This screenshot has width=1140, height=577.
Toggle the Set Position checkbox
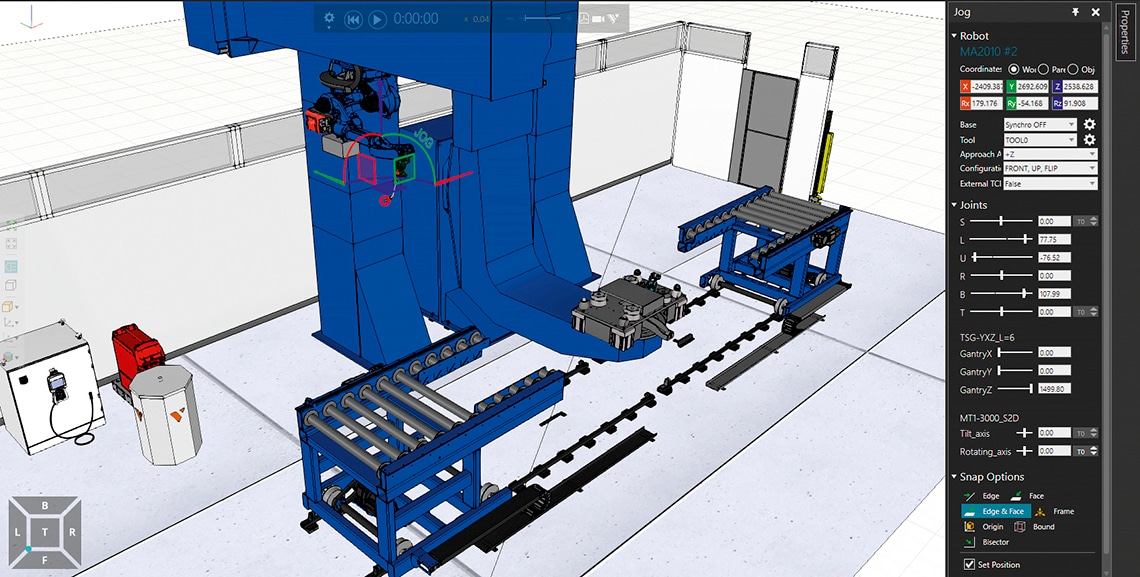[968, 565]
